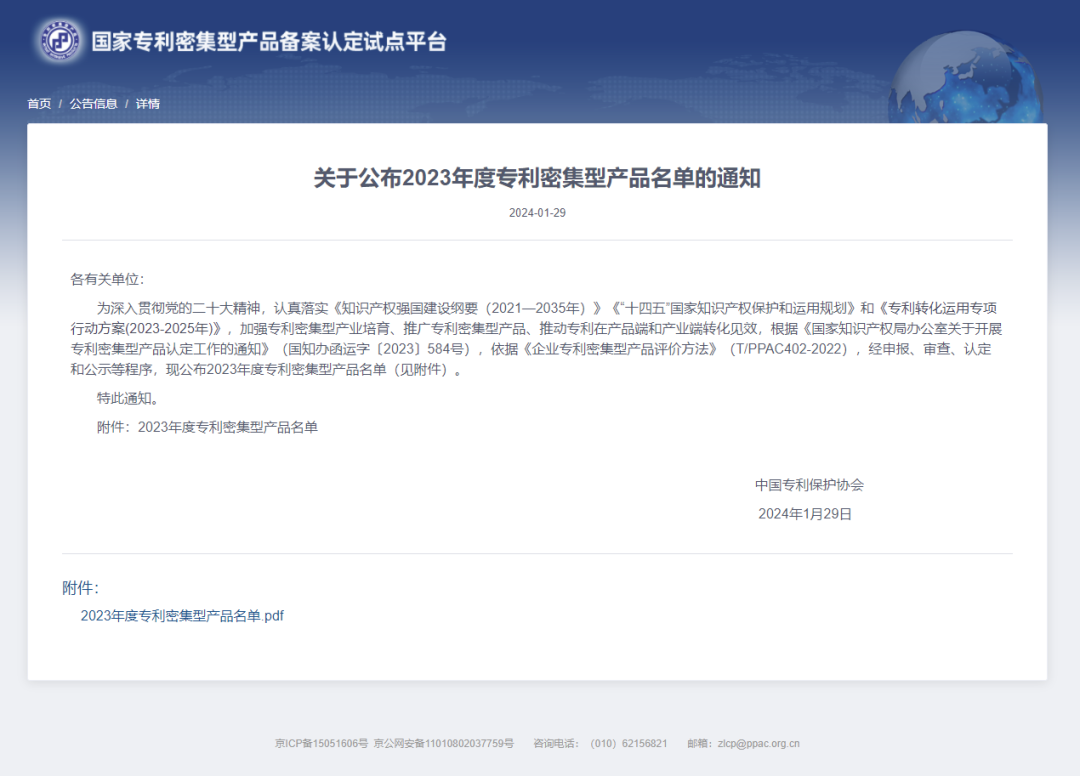Click the zlcp@ppac.org.cn email address

click(754, 744)
